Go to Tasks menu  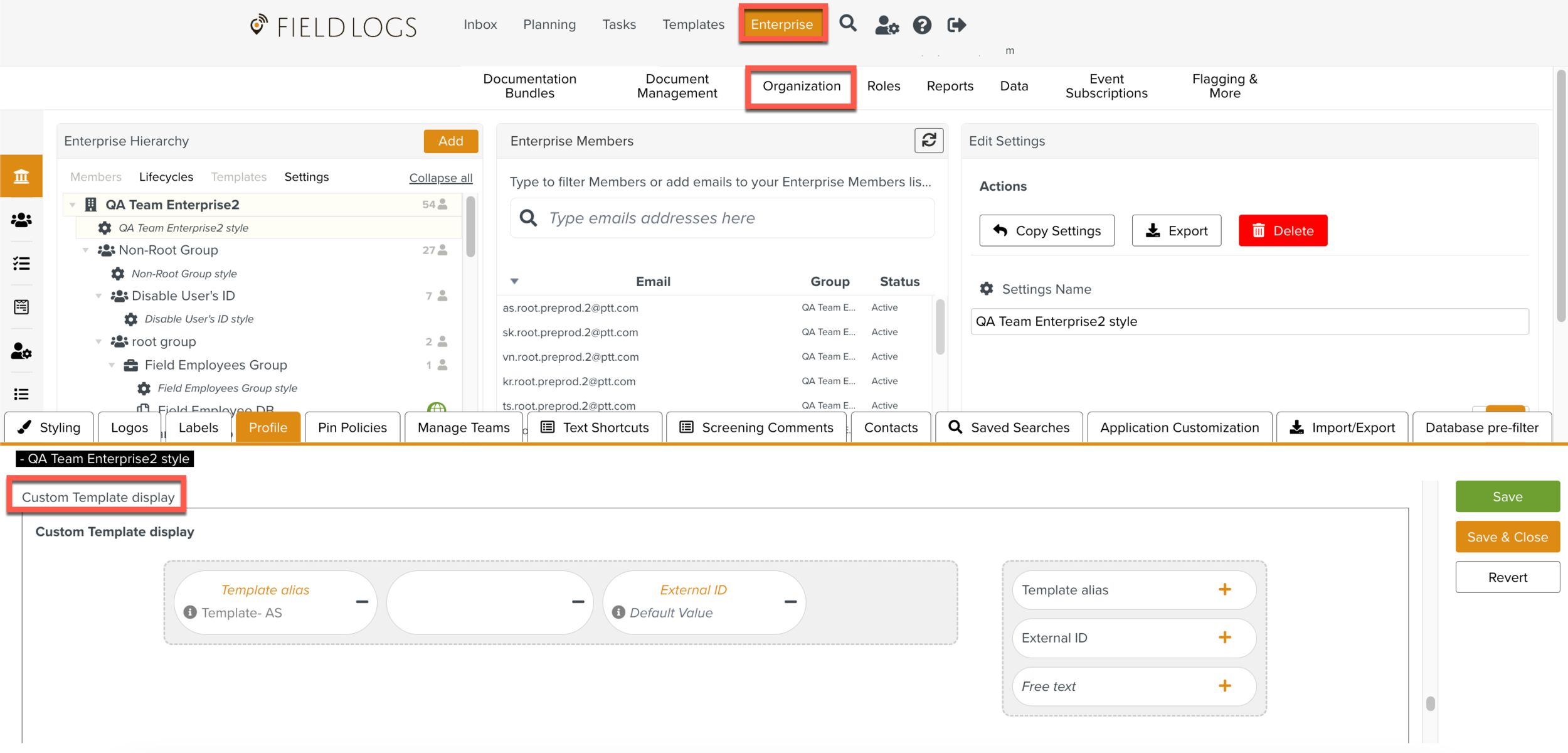tap(619, 24)
